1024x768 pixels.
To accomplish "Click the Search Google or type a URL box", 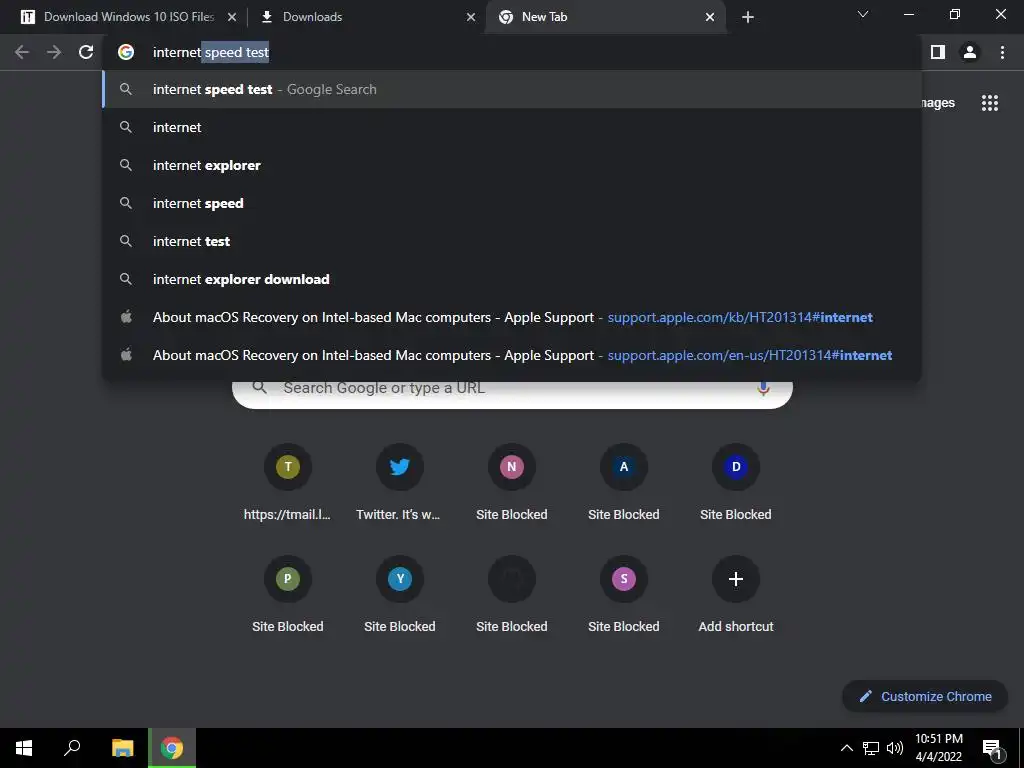I will (x=512, y=393).
